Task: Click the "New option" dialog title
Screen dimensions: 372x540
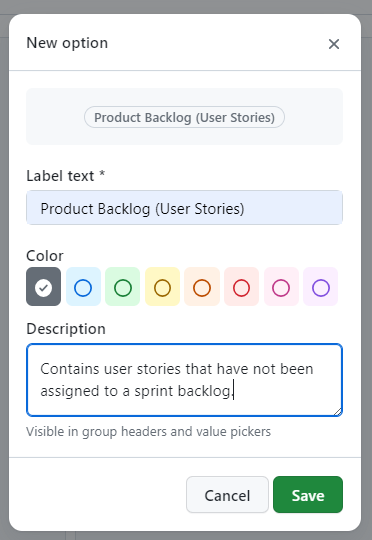Action: (67, 43)
